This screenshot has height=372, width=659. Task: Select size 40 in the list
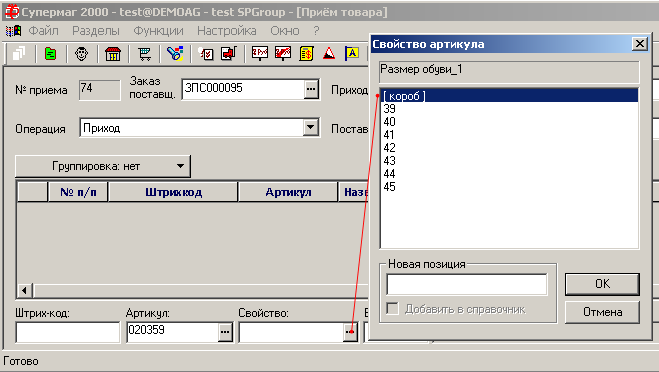pyautogui.click(x=509, y=122)
